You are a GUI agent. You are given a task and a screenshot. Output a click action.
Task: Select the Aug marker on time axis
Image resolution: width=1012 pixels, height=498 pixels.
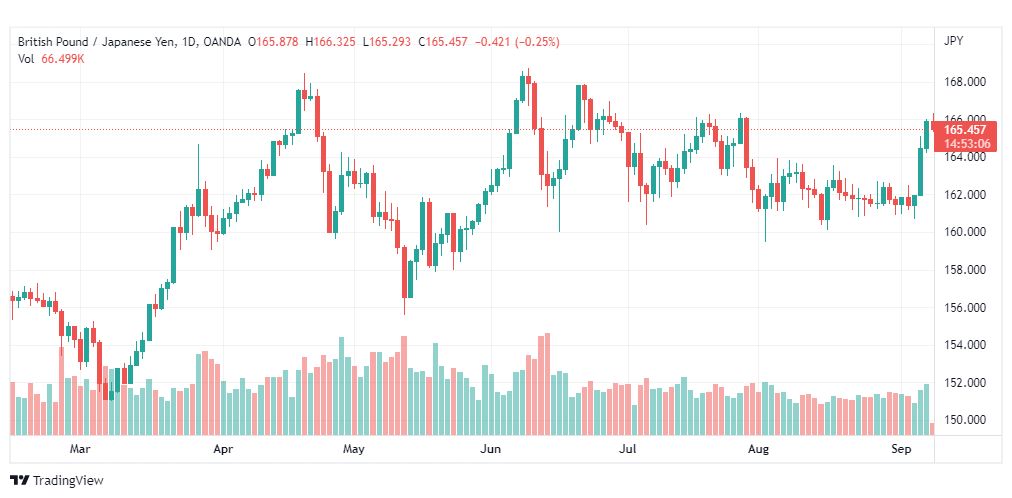point(758,448)
